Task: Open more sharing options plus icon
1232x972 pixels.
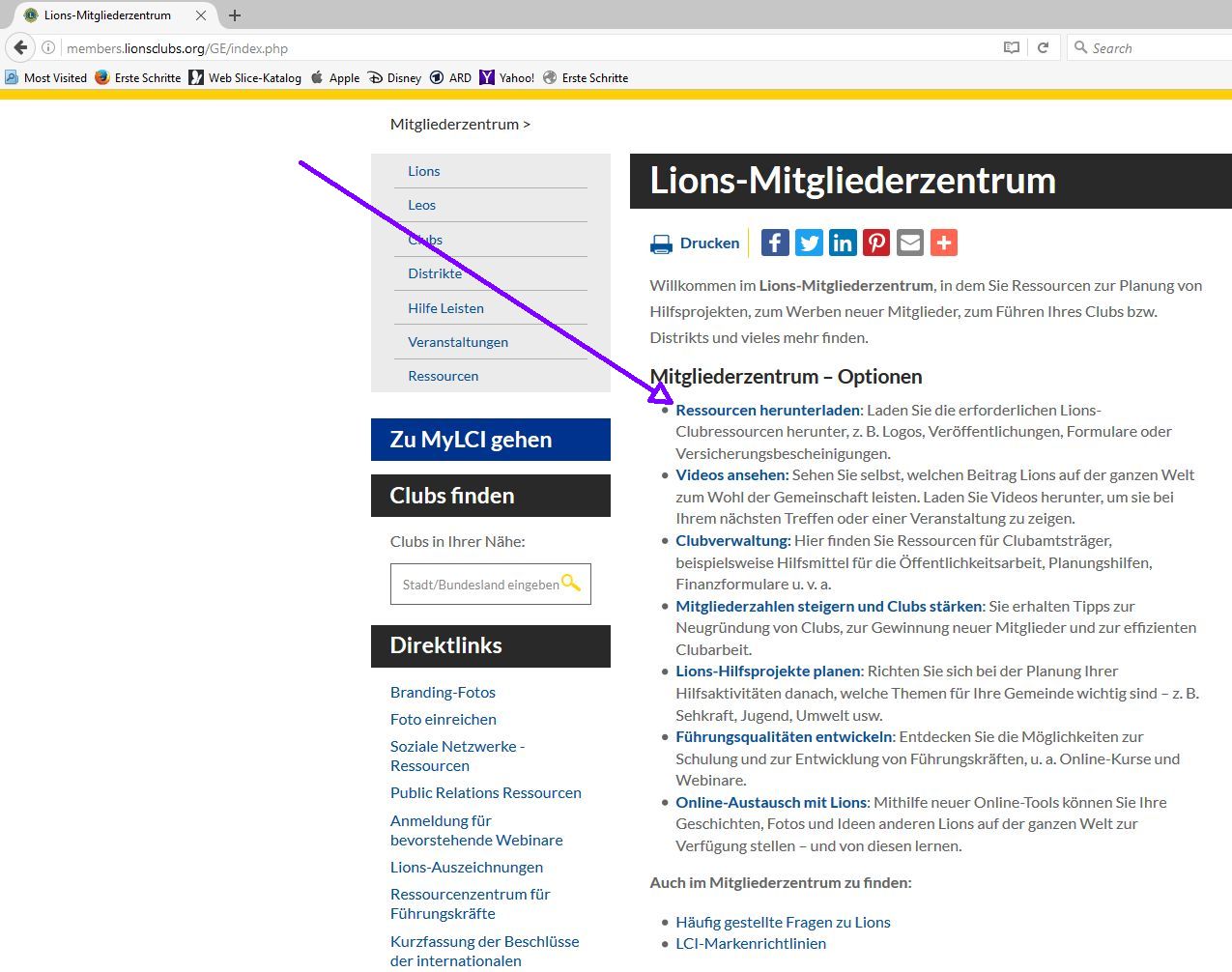Action: pos(944,243)
